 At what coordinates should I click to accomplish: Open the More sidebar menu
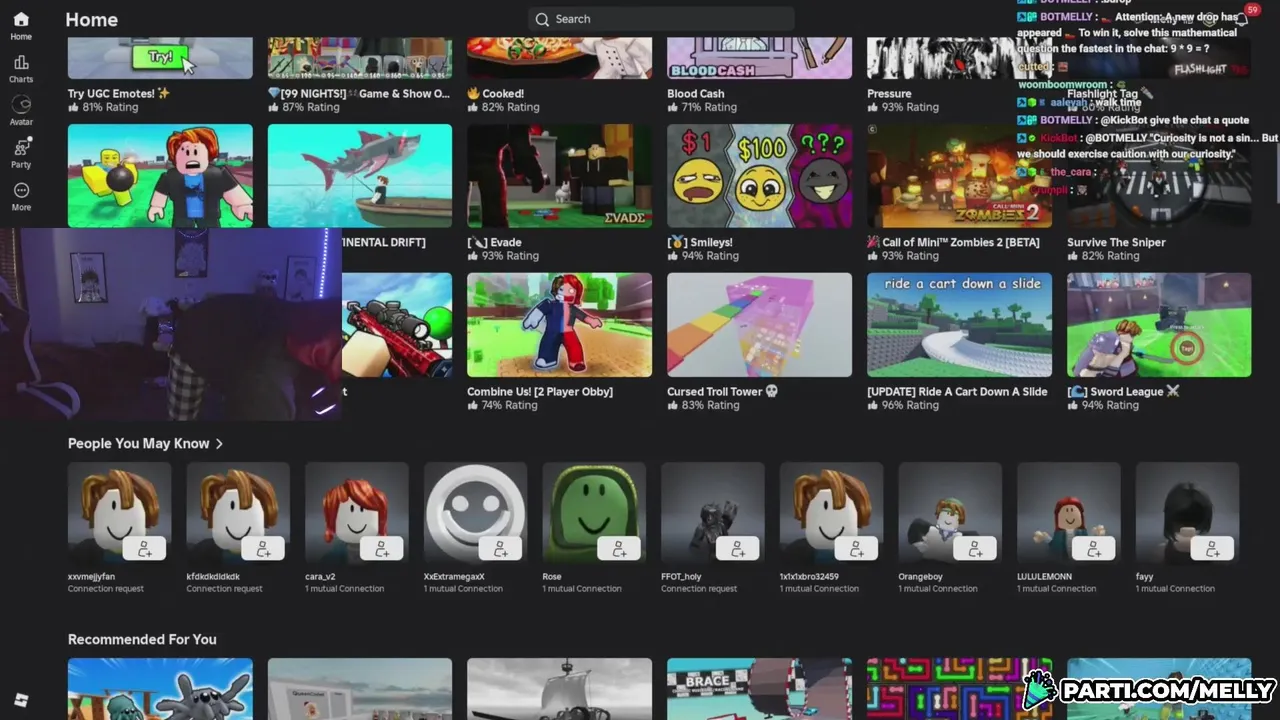tap(21, 196)
